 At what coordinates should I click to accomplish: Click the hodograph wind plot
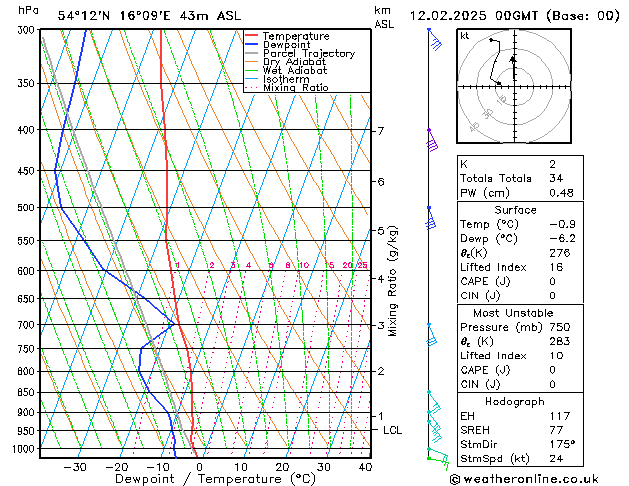pos(514,86)
